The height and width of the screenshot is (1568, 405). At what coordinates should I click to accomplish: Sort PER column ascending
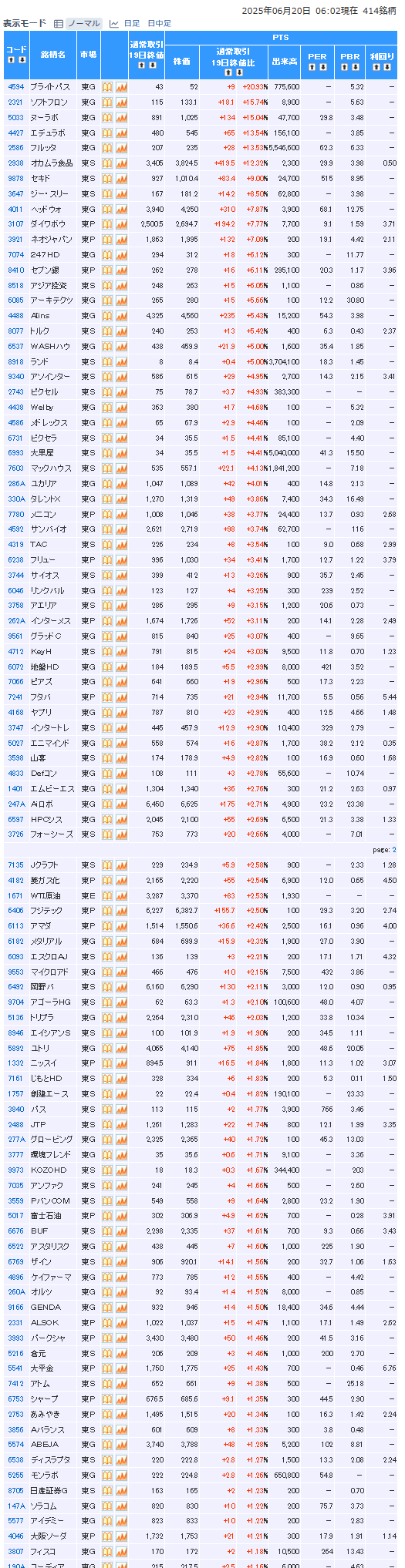coord(312,67)
